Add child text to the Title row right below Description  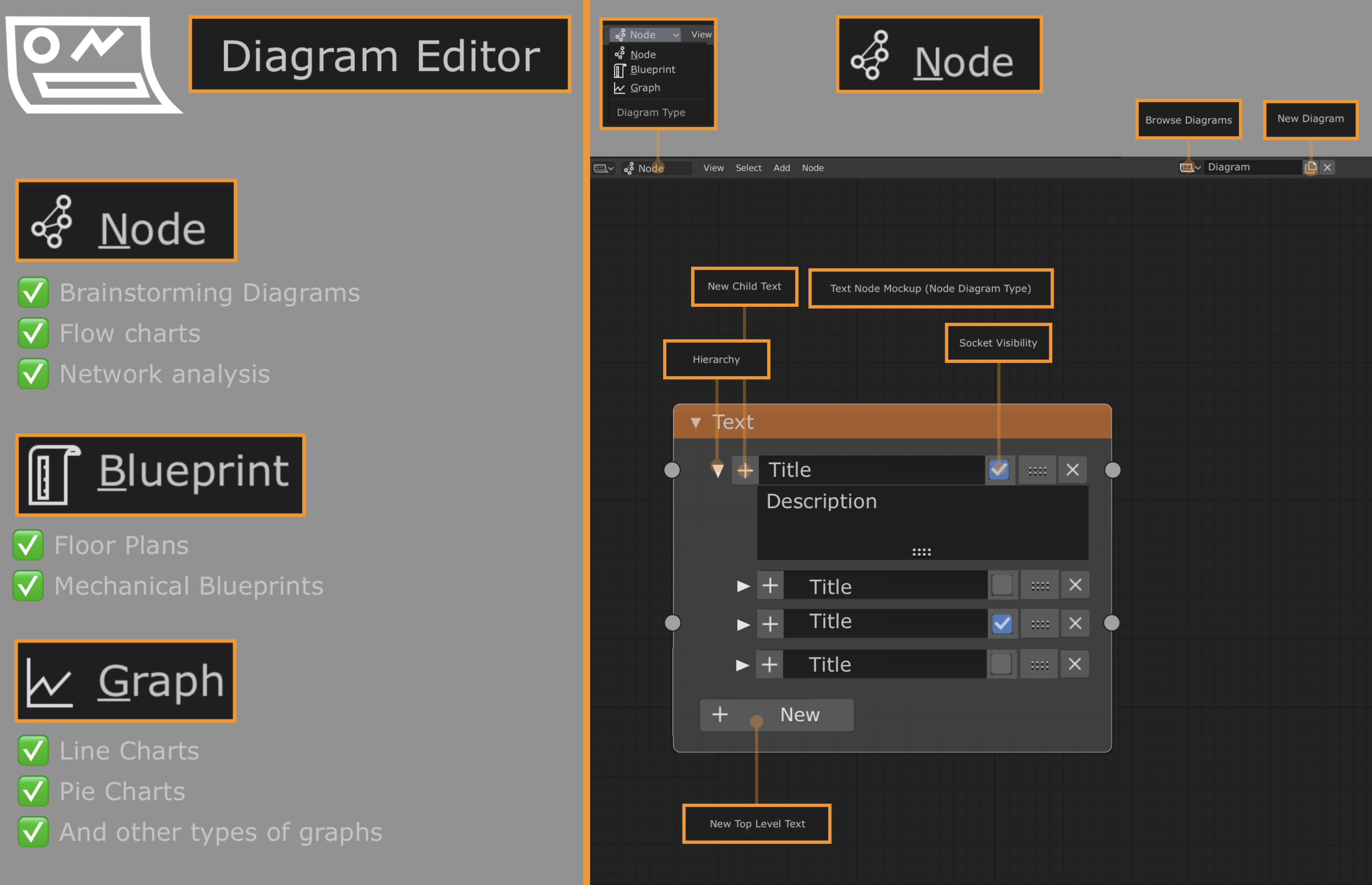click(770, 586)
